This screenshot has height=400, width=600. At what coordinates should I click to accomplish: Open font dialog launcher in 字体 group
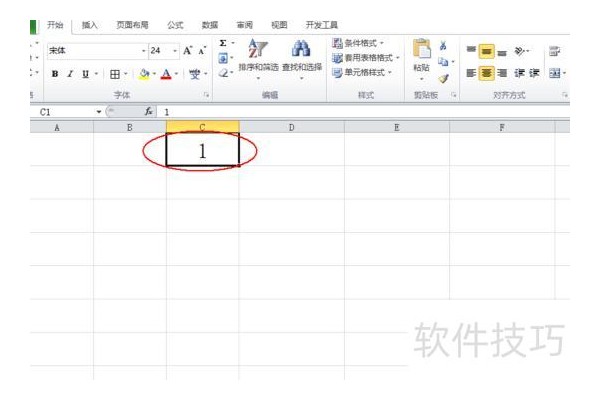(x=206, y=95)
